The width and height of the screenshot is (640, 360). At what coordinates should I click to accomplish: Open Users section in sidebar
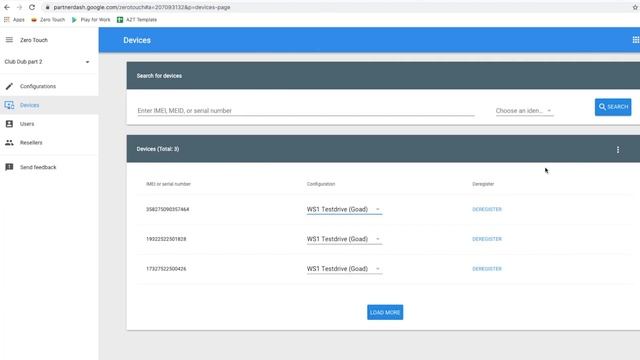(27, 124)
